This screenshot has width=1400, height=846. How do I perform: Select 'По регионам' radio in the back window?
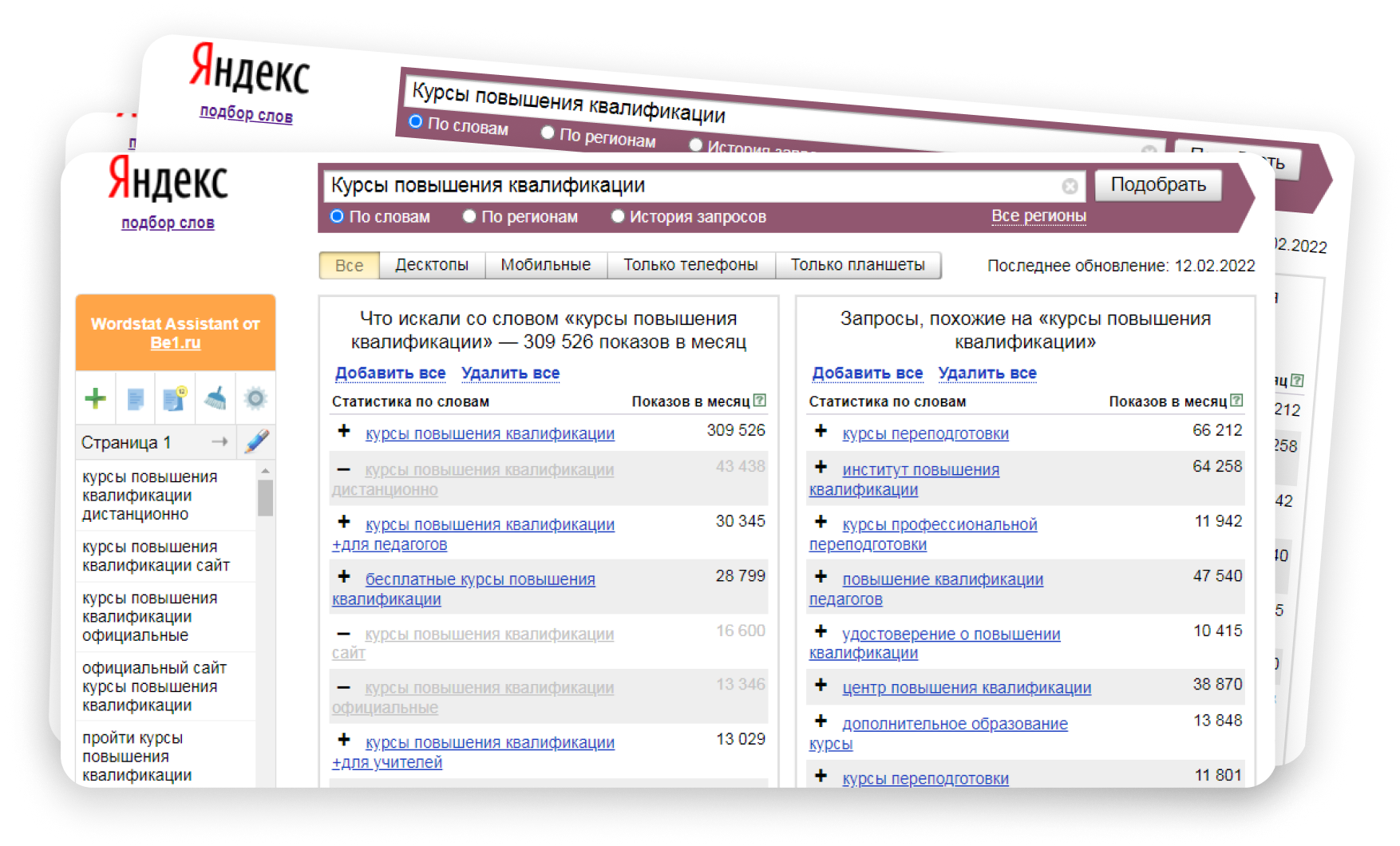click(x=548, y=132)
